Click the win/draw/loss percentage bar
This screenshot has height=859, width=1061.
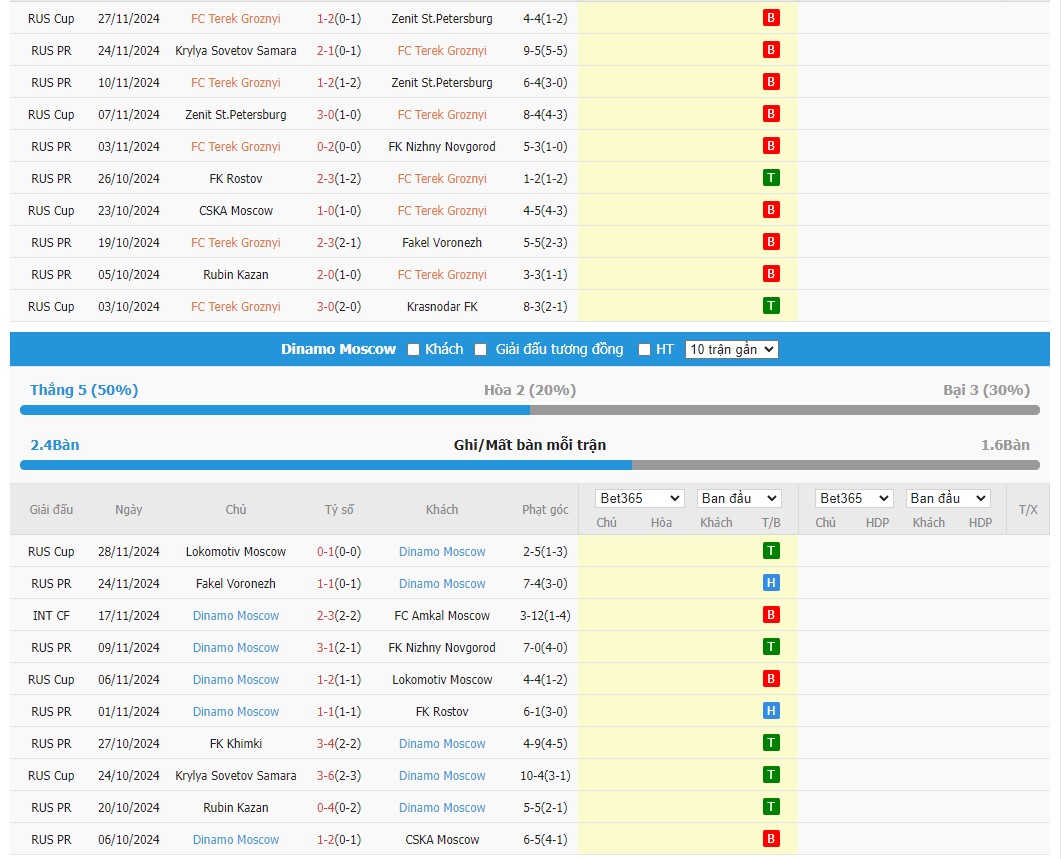pos(530,410)
